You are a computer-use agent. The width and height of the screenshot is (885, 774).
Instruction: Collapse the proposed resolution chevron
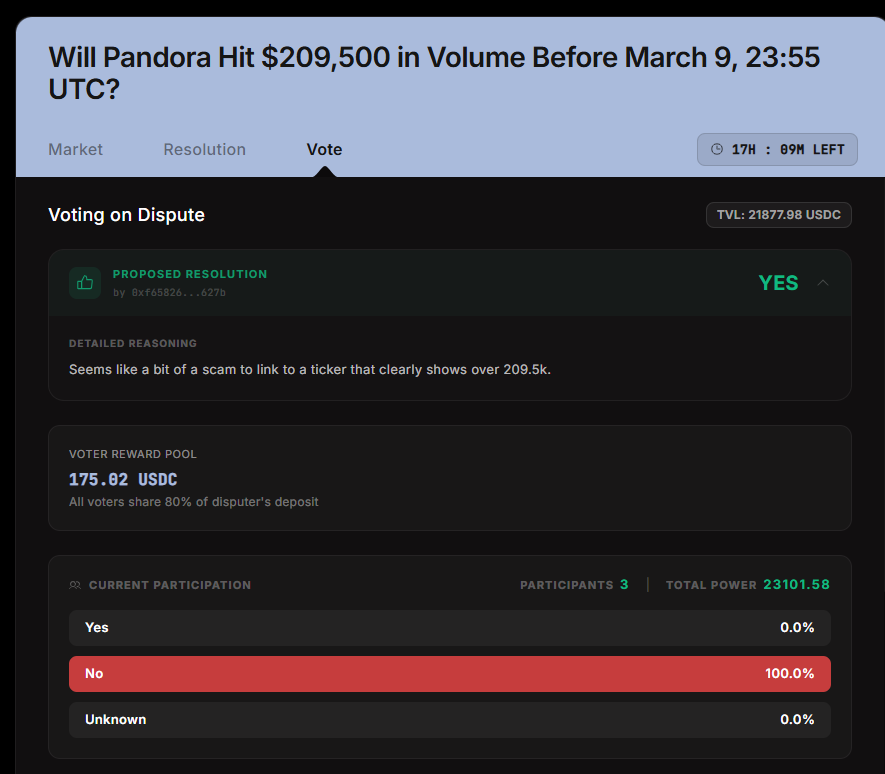[x=823, y=283]
